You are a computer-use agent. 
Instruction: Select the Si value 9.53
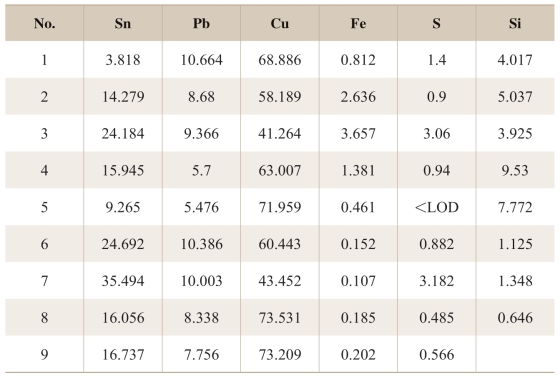515,171
